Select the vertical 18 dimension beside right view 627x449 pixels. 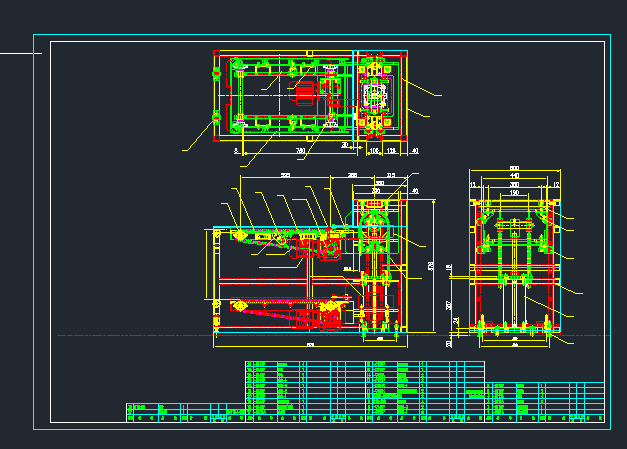449,268
